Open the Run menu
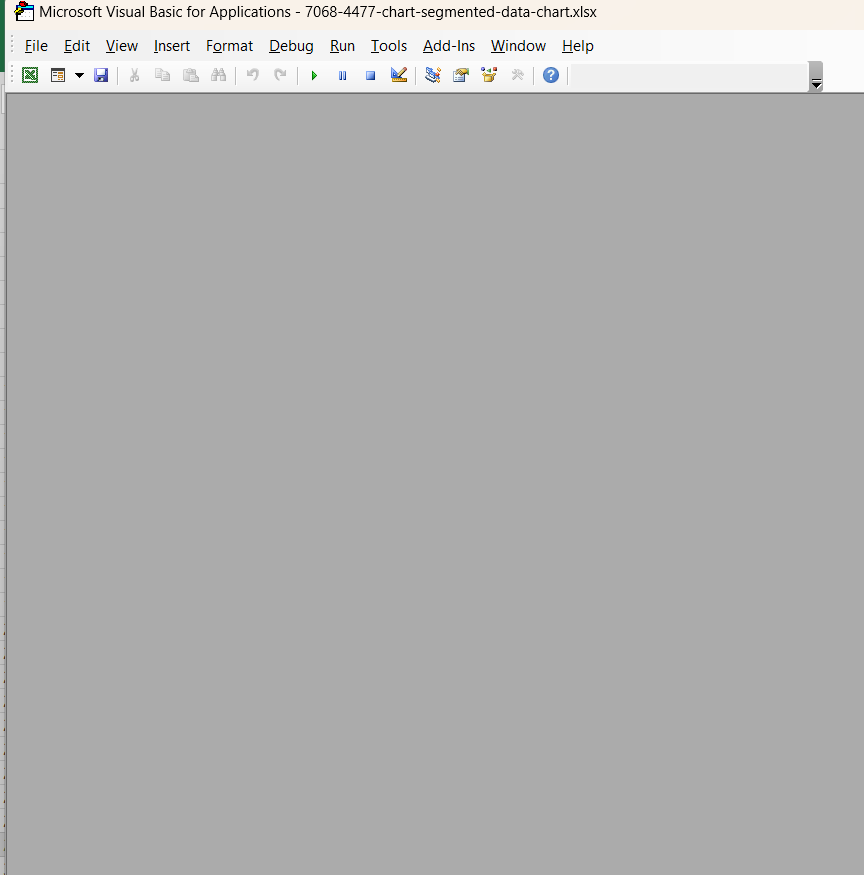The height and width of the screenshot is (875, 864). tap(342, 46)
